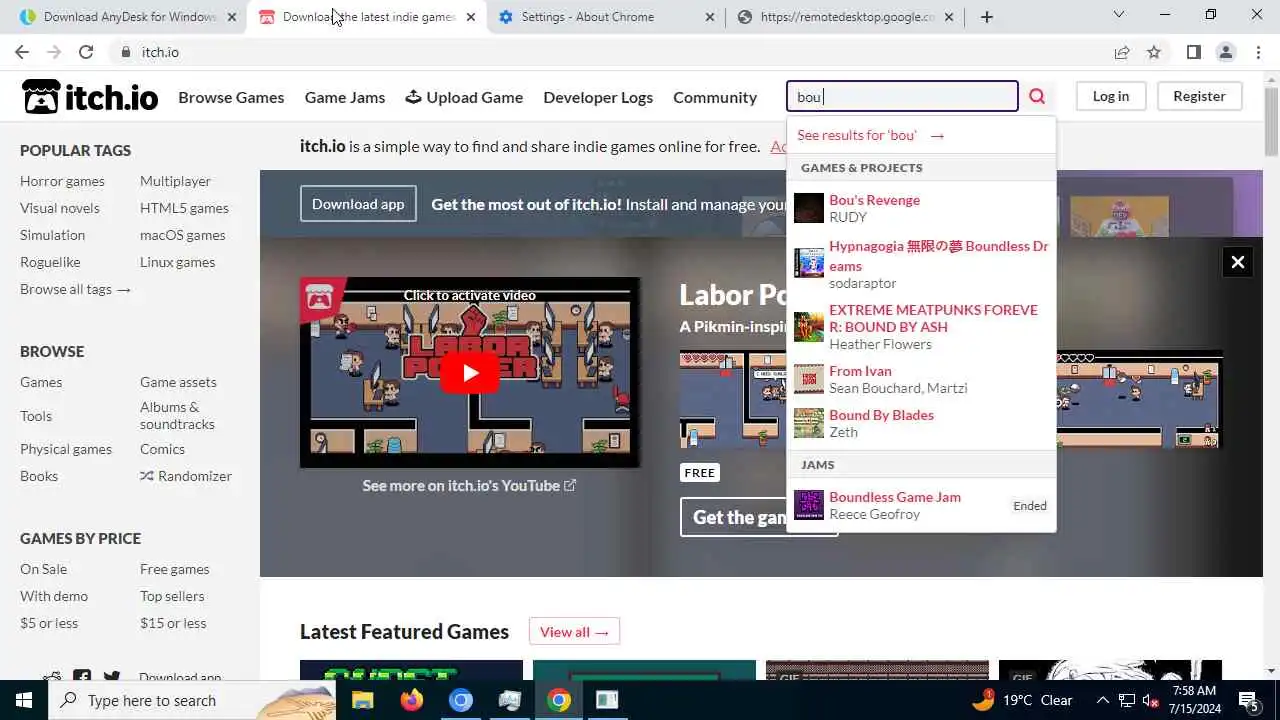
Task: Open Game Jams in the navigation
Action: point(345,97)
